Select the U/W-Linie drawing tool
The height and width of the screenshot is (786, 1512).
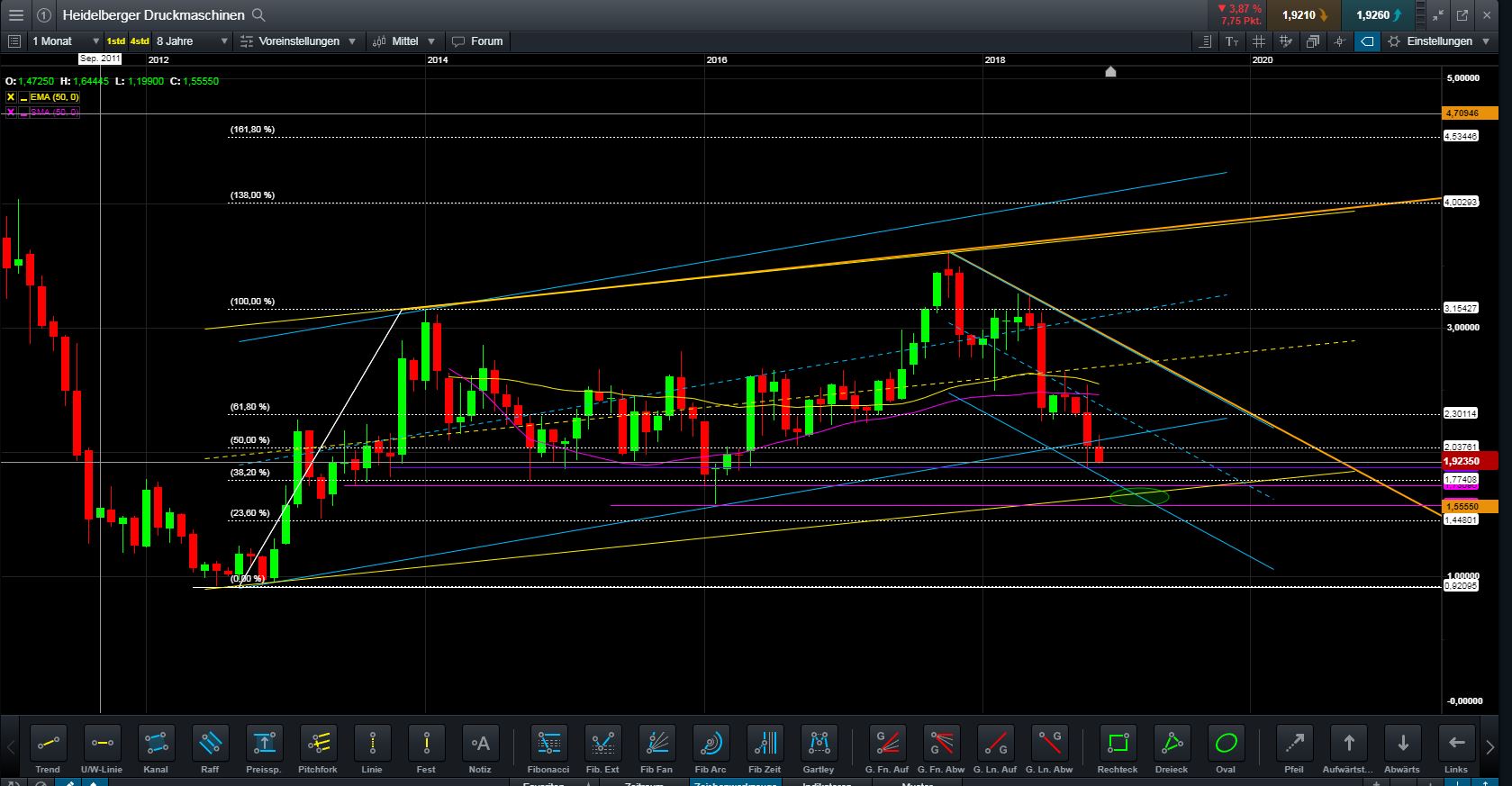pos(102,744)
